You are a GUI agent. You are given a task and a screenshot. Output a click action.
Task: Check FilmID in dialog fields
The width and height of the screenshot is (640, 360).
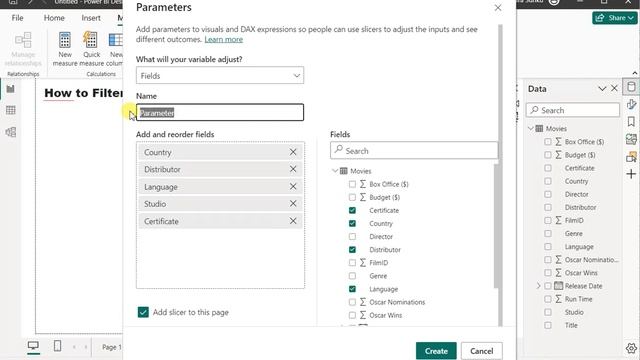(x=352, y=263)
